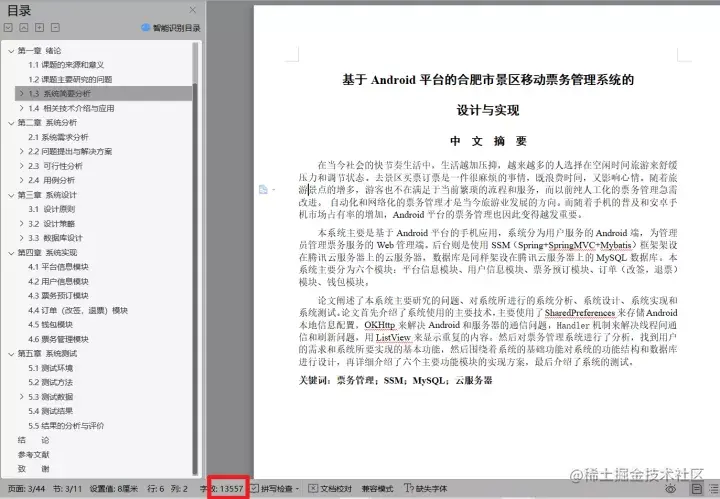Close the 目录 navigation panel

click(193, 10)
